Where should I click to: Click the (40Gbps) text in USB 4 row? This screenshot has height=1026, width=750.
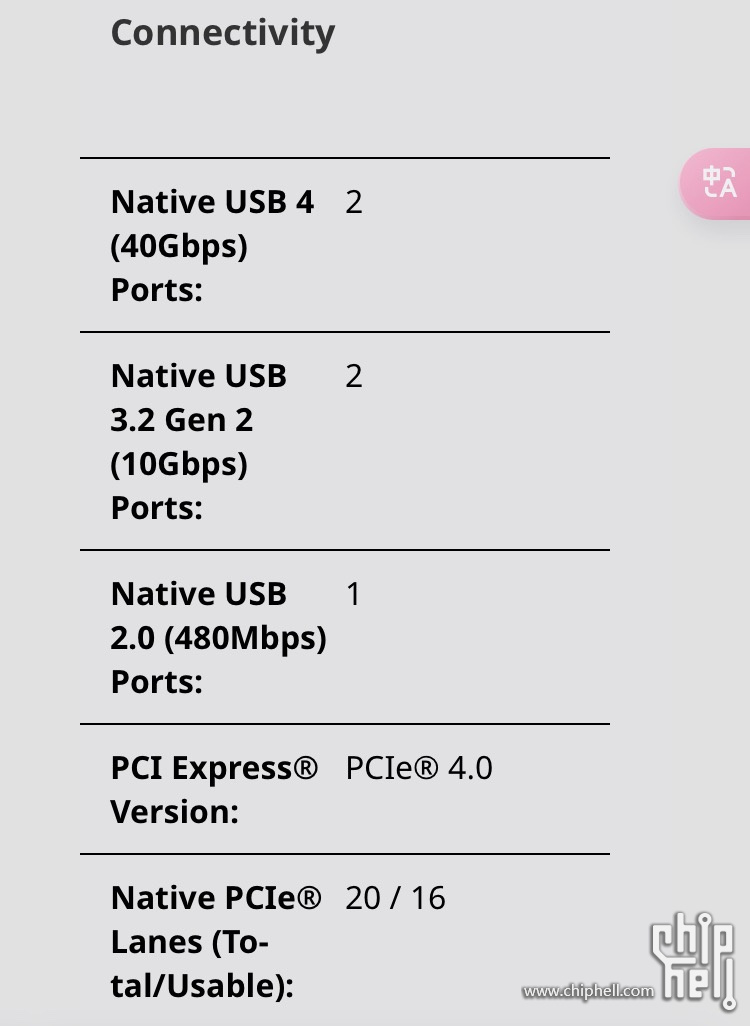(179, 247)
